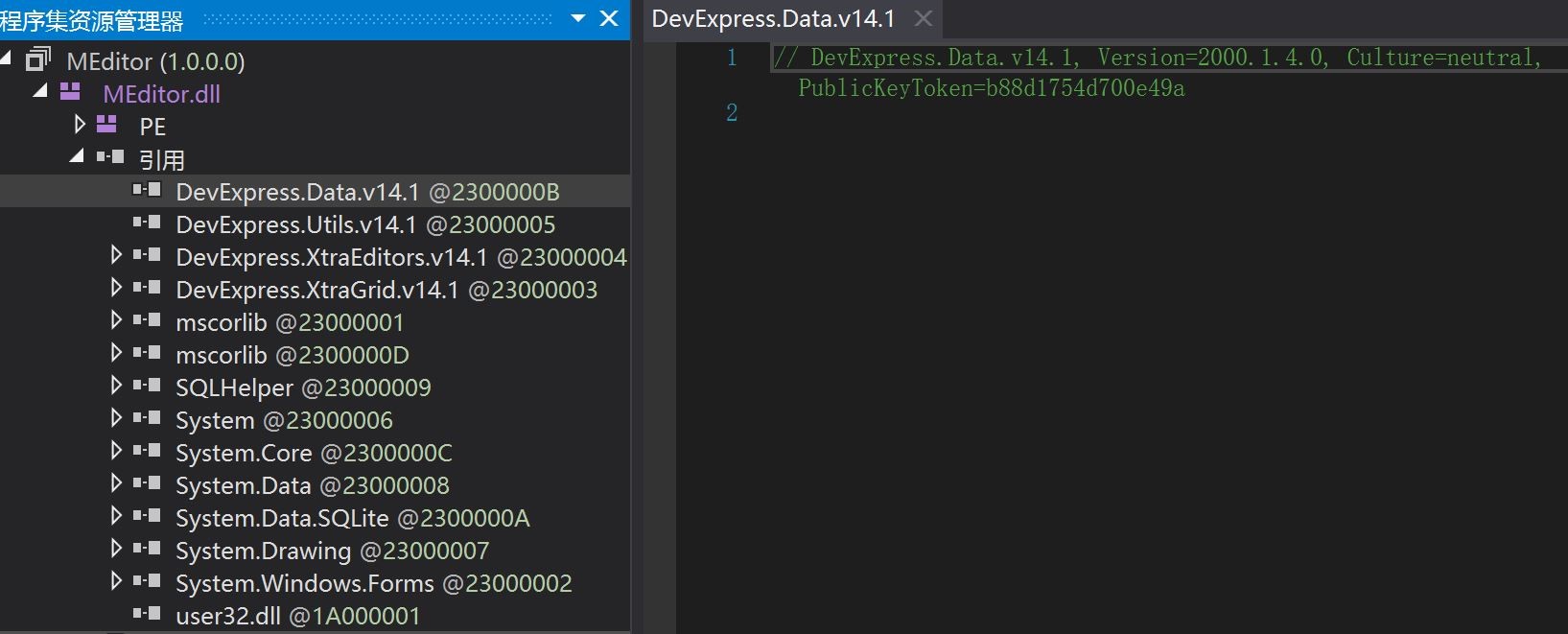Select the 引用 tree item
1568x634 pixels.
(161, 159)
